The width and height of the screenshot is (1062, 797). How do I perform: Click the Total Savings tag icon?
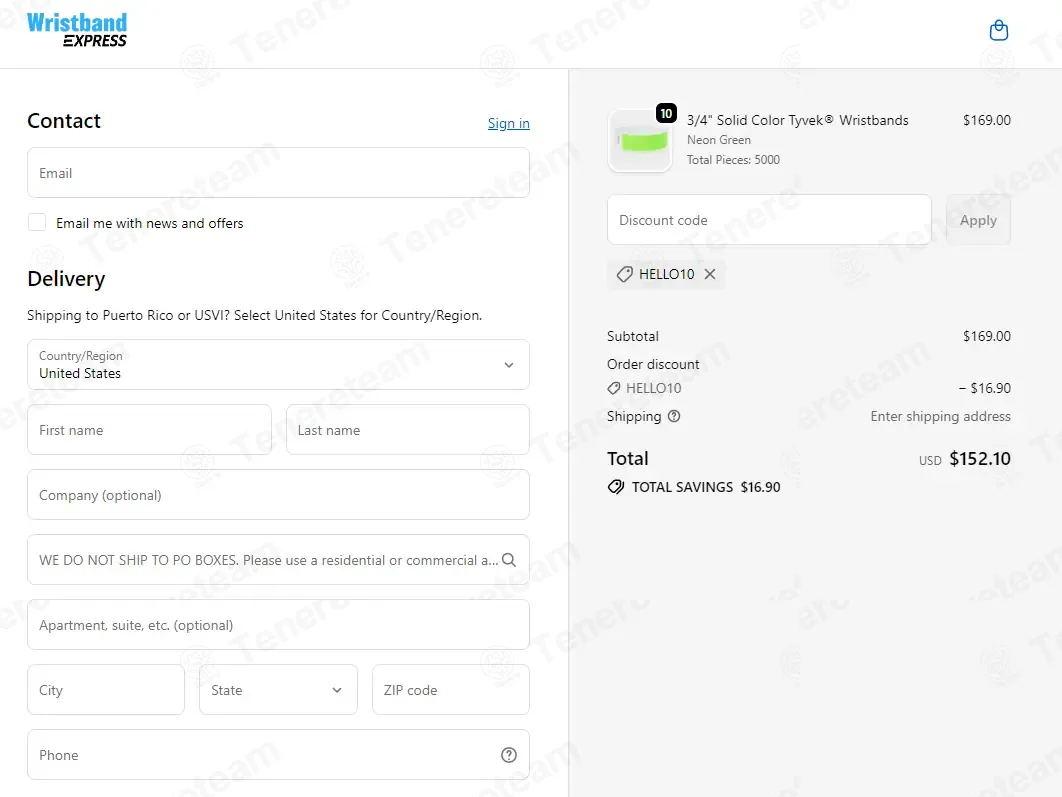616,487
